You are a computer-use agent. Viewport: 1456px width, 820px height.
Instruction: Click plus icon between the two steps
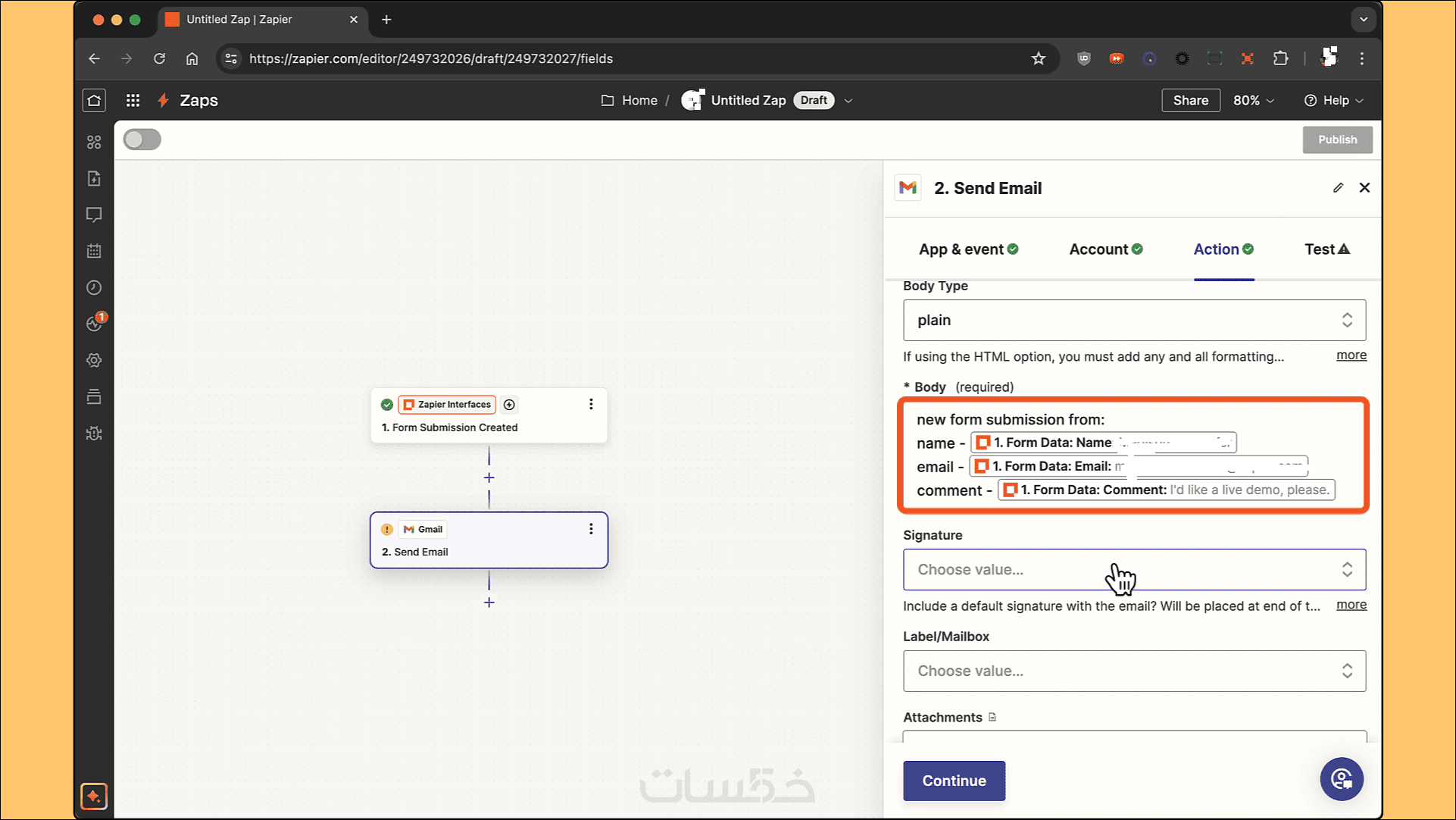[489, 477]
